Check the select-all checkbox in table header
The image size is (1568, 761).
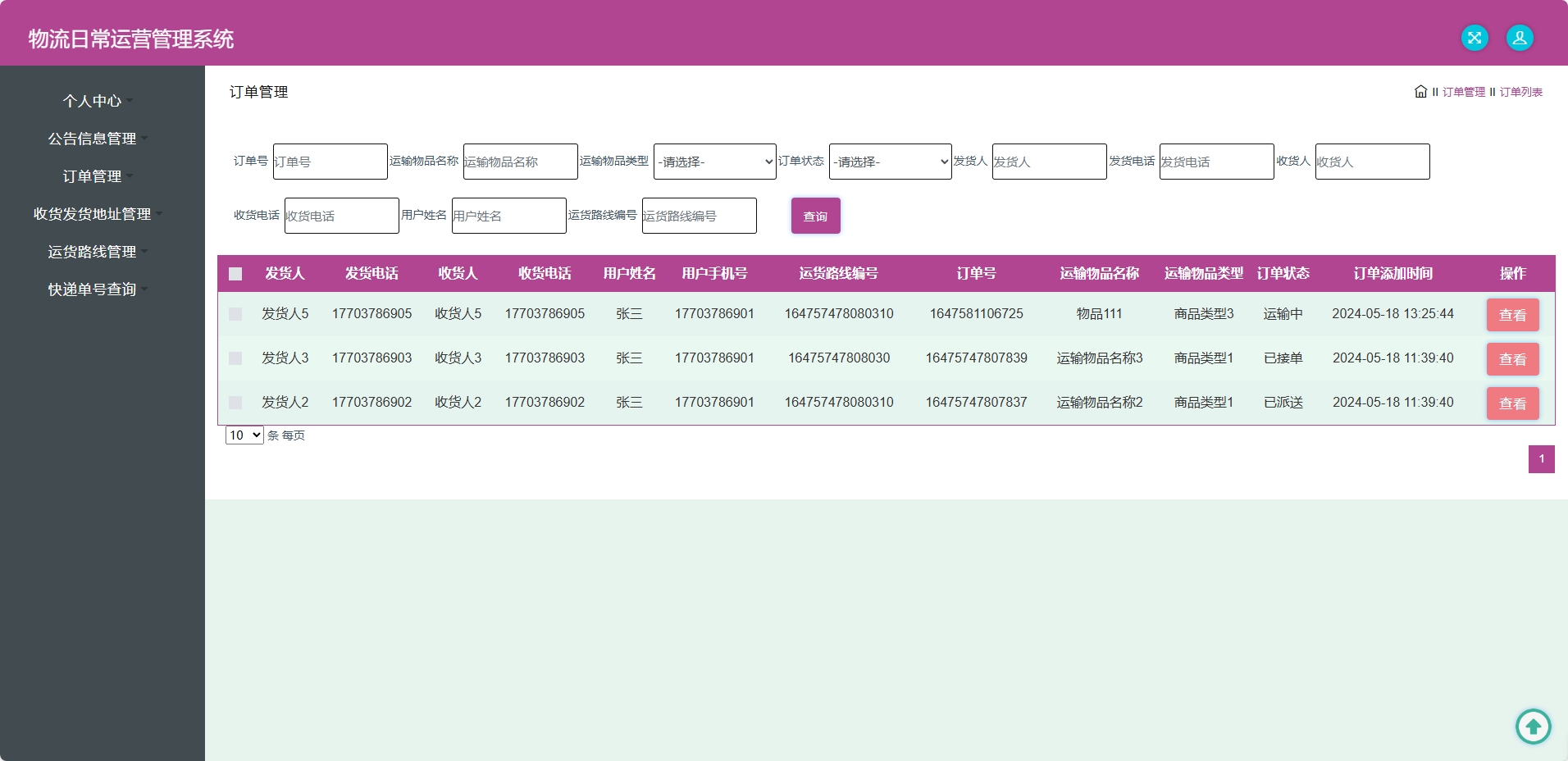pyautogui.click(x=235, y=274)
